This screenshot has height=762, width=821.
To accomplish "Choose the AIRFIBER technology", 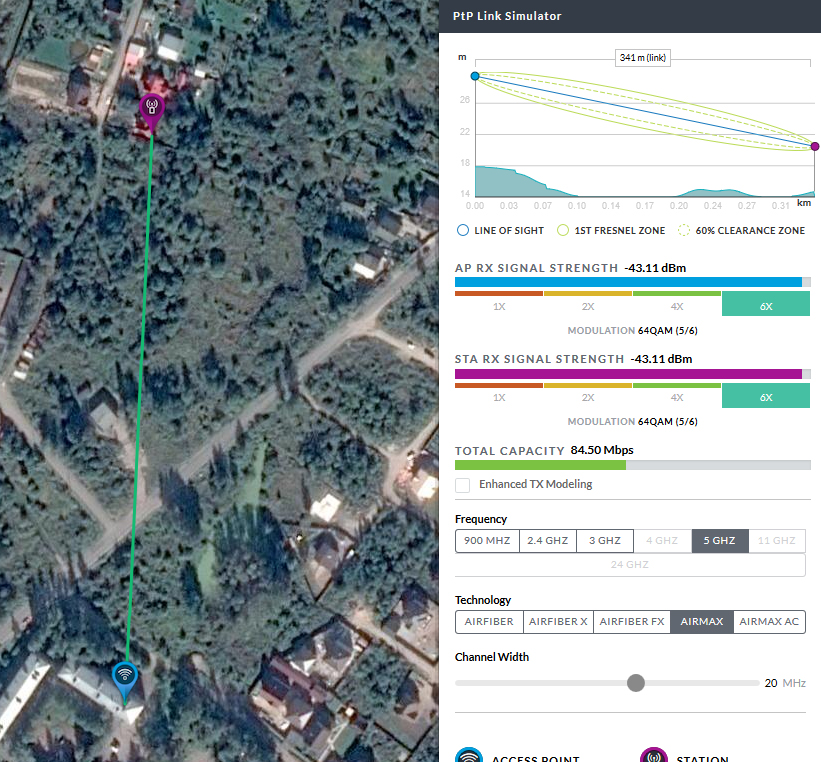I will point(489,622).
